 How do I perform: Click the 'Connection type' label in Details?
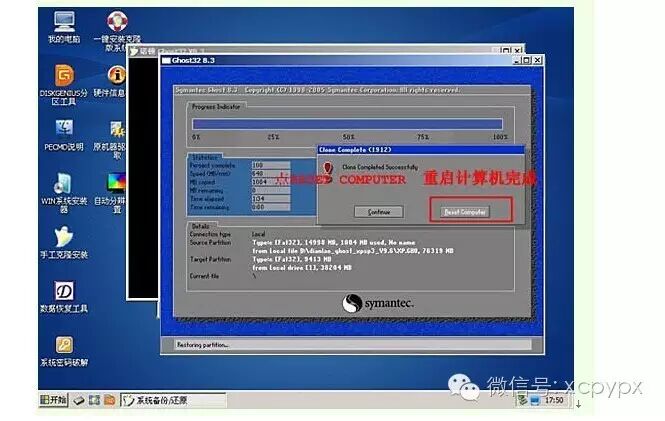(x=210, y=234)
